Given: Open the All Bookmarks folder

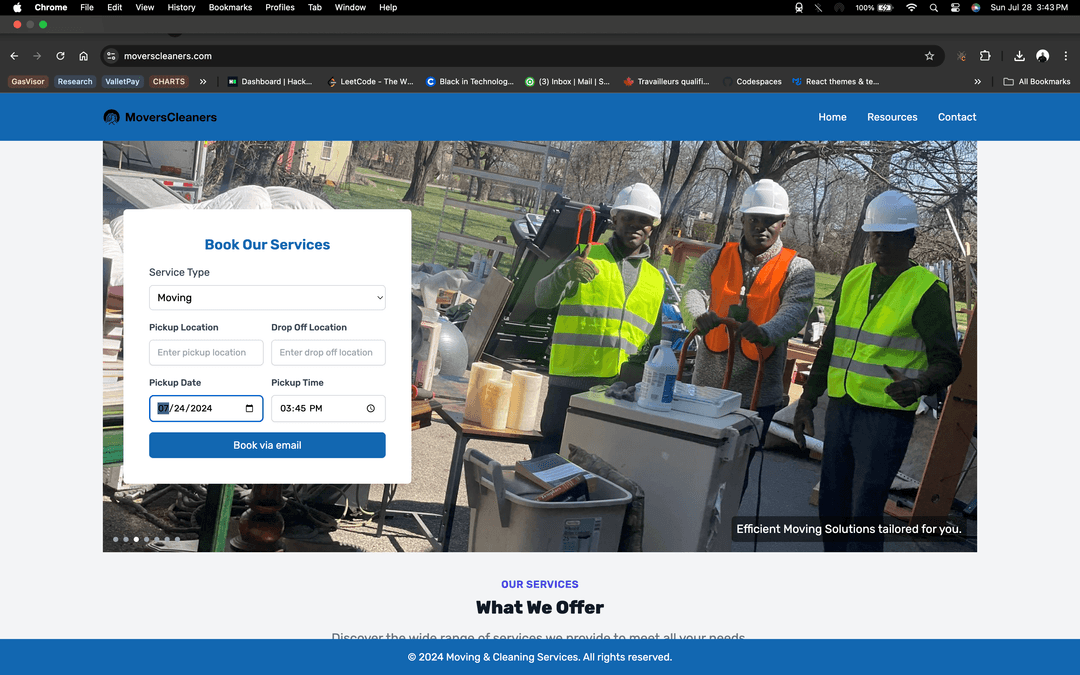Looking at the screenshot, I should tap(1037, 82).
